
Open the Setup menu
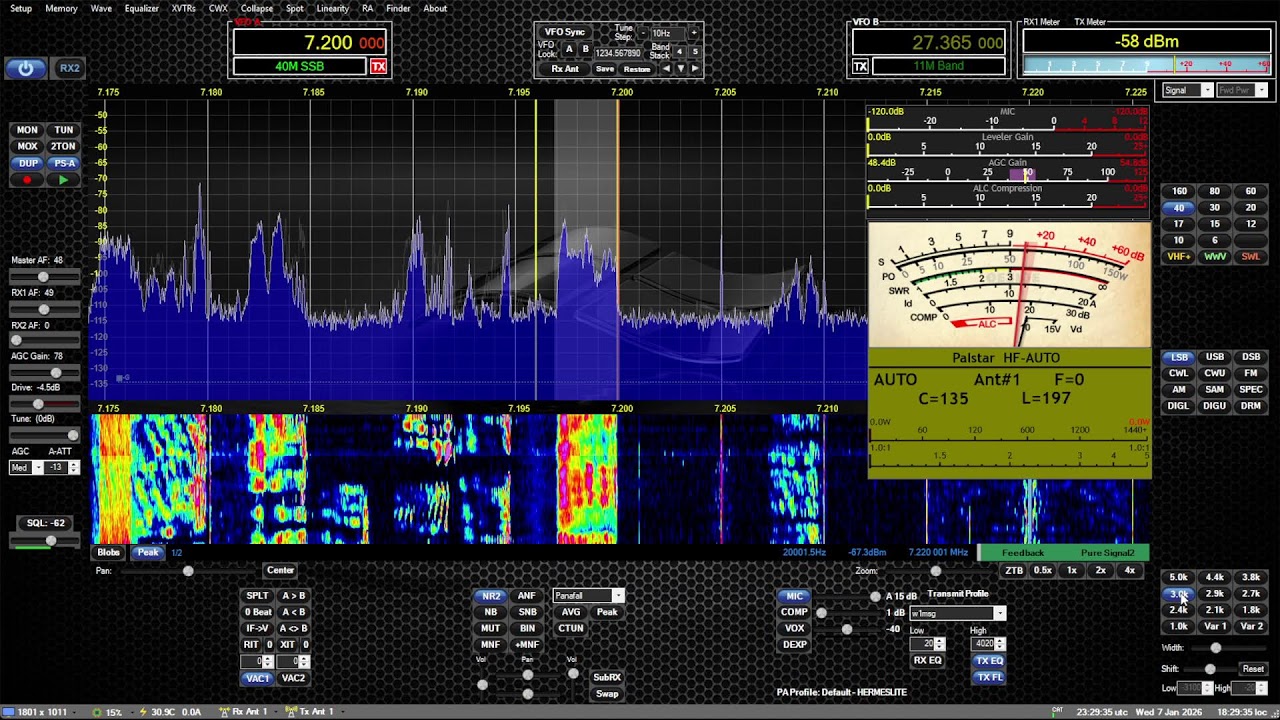tap(21, 8)
